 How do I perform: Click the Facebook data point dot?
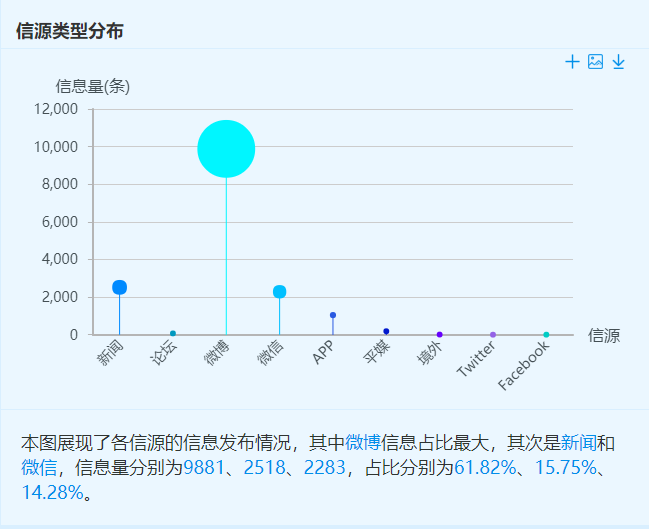coord(546,334)
